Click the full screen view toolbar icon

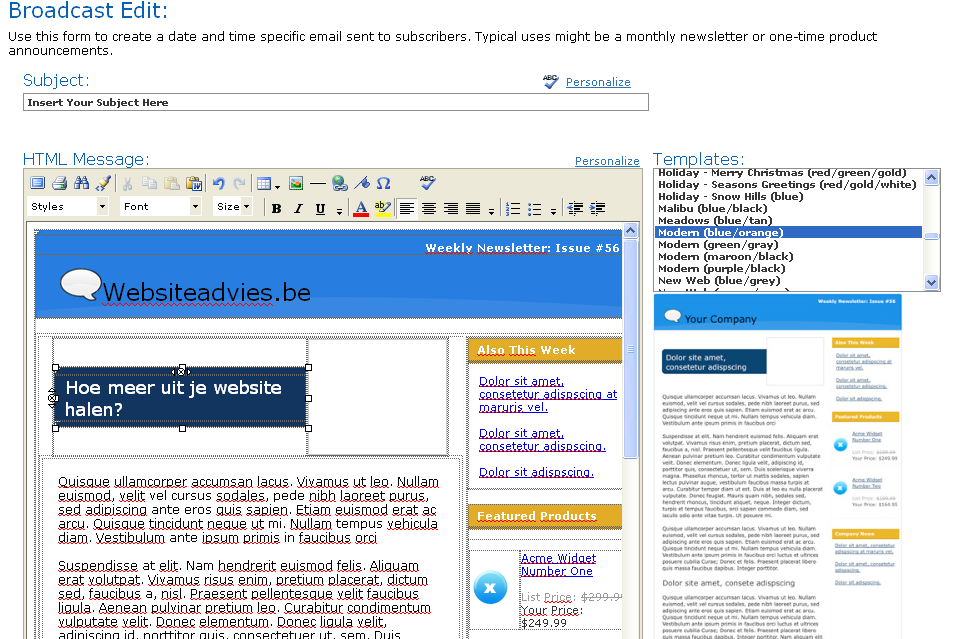38,183
